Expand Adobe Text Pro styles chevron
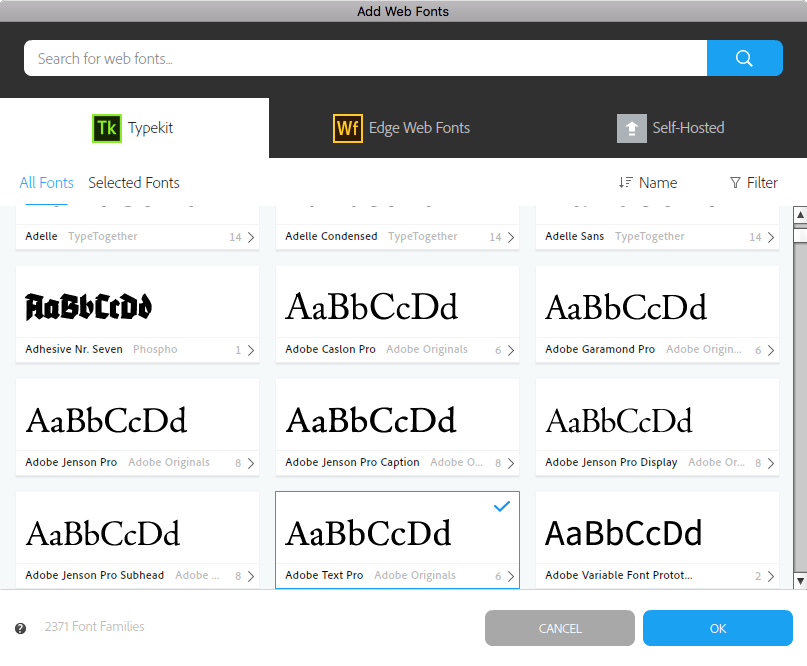The height and width of the screenshot is (666, 807). tap(511, 576)
